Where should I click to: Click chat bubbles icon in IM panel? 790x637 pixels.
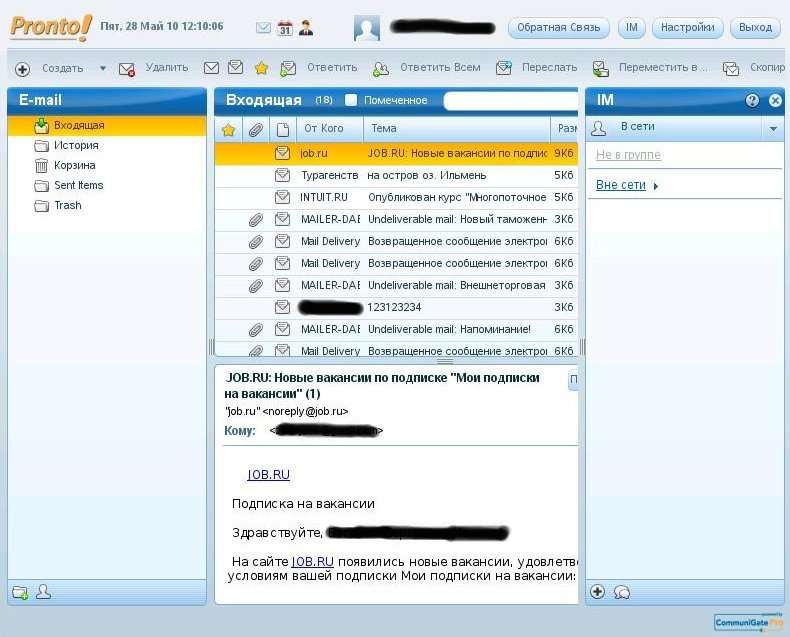pos(622,592)
